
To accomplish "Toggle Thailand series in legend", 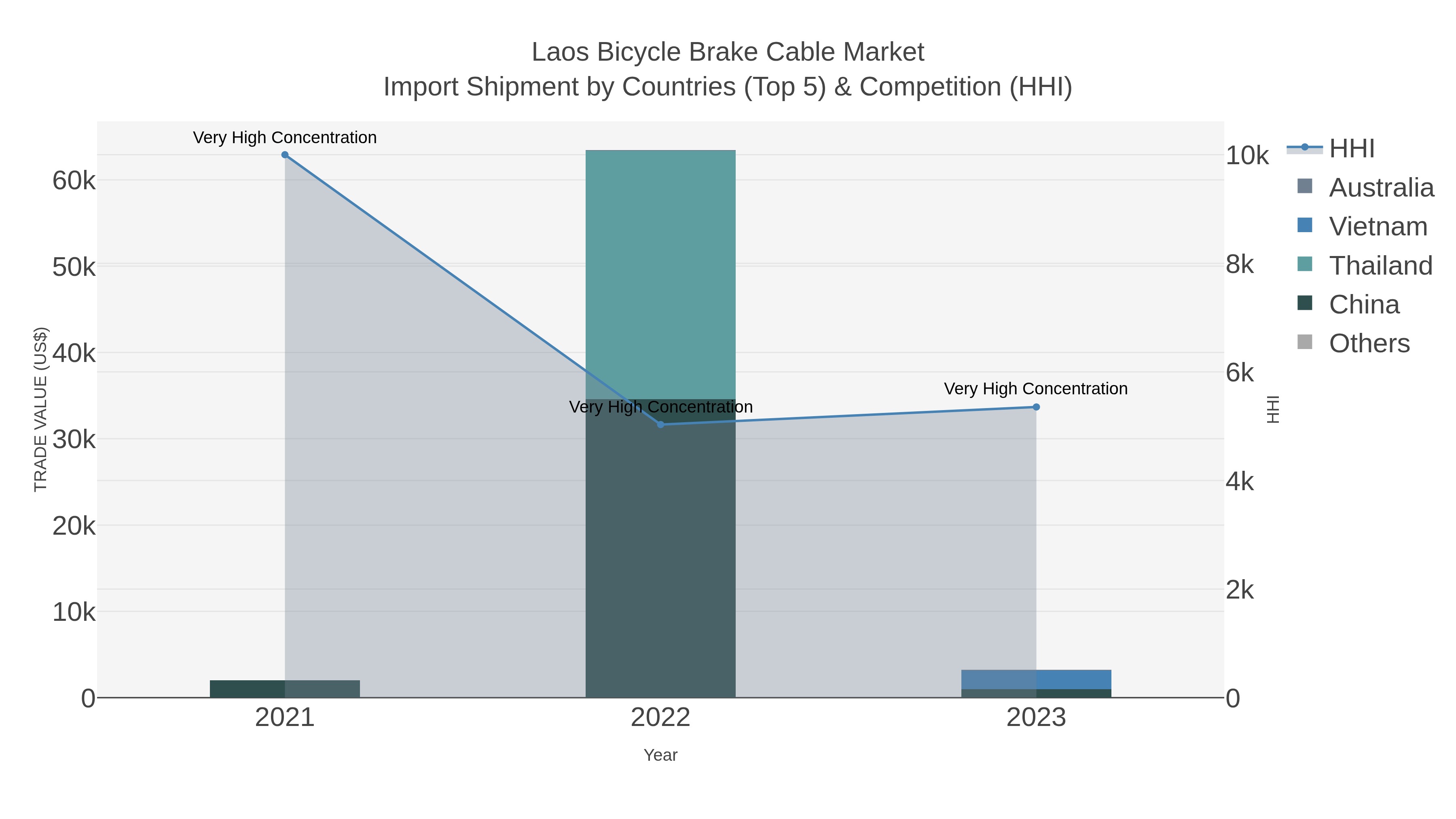I will click(1365, 266).
